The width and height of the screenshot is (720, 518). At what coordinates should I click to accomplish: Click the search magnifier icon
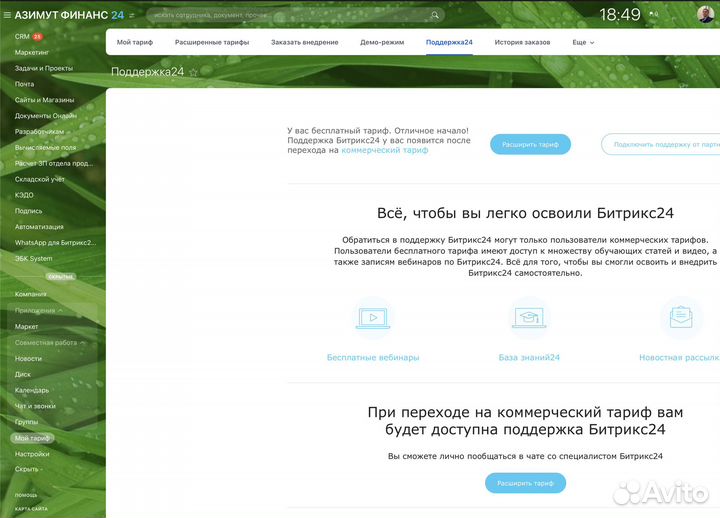coord(434,15)
